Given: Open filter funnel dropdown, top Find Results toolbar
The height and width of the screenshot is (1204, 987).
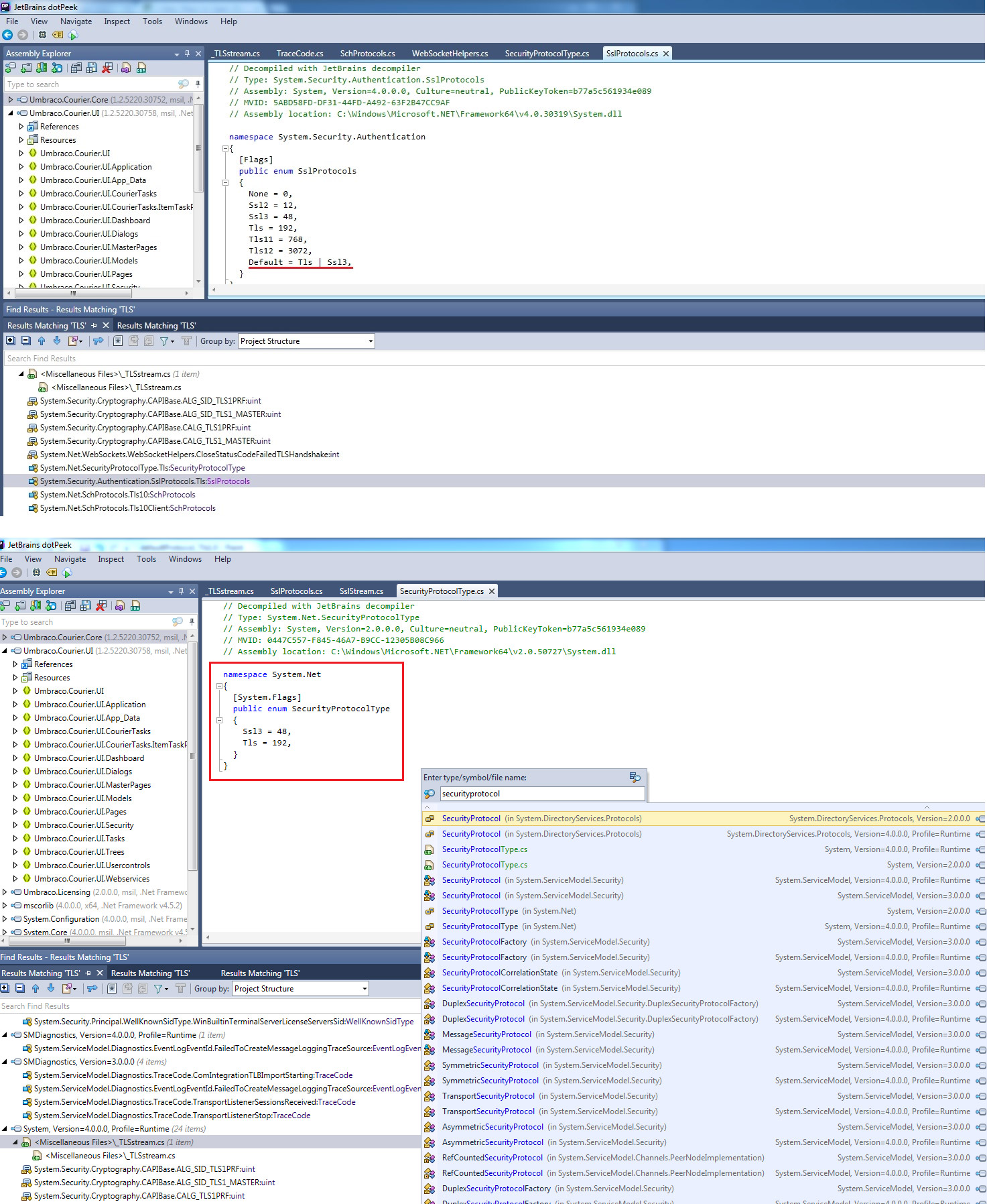Looking at the screenshot, I should click(167, 341).
